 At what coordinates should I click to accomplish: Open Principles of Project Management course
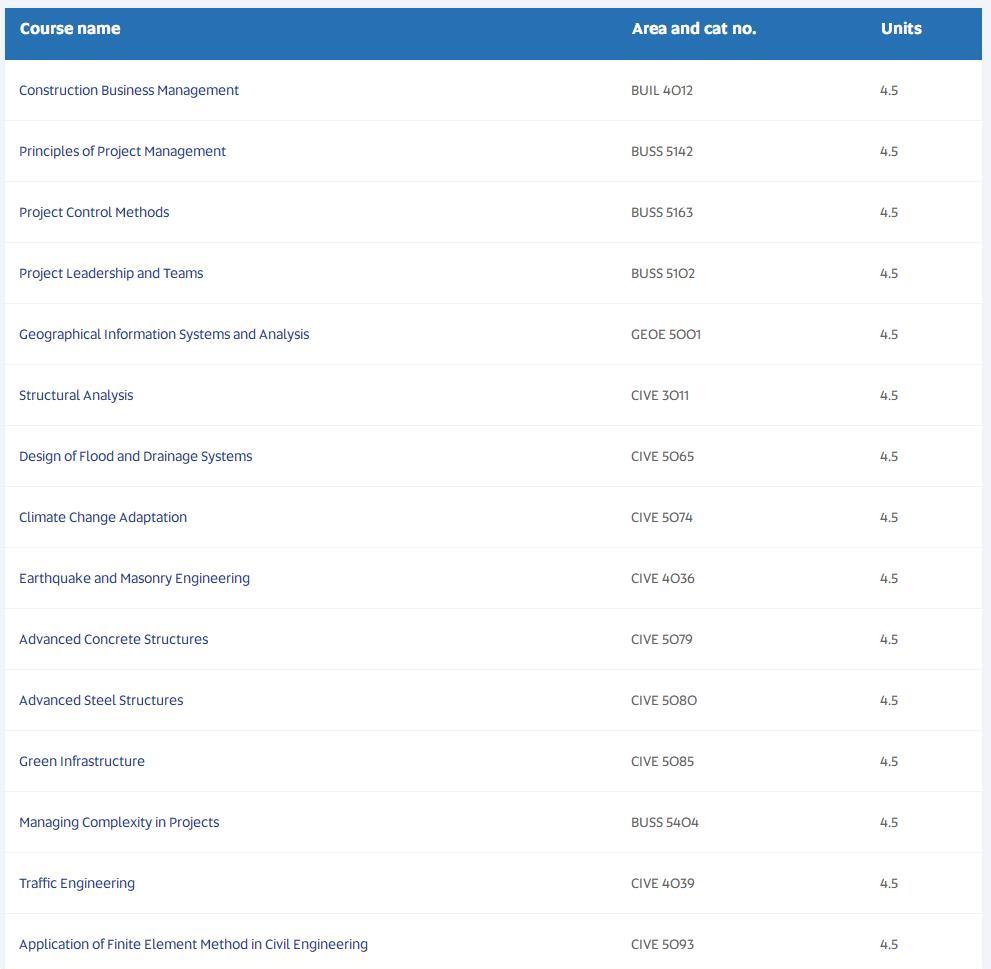(x=122, y=152)
